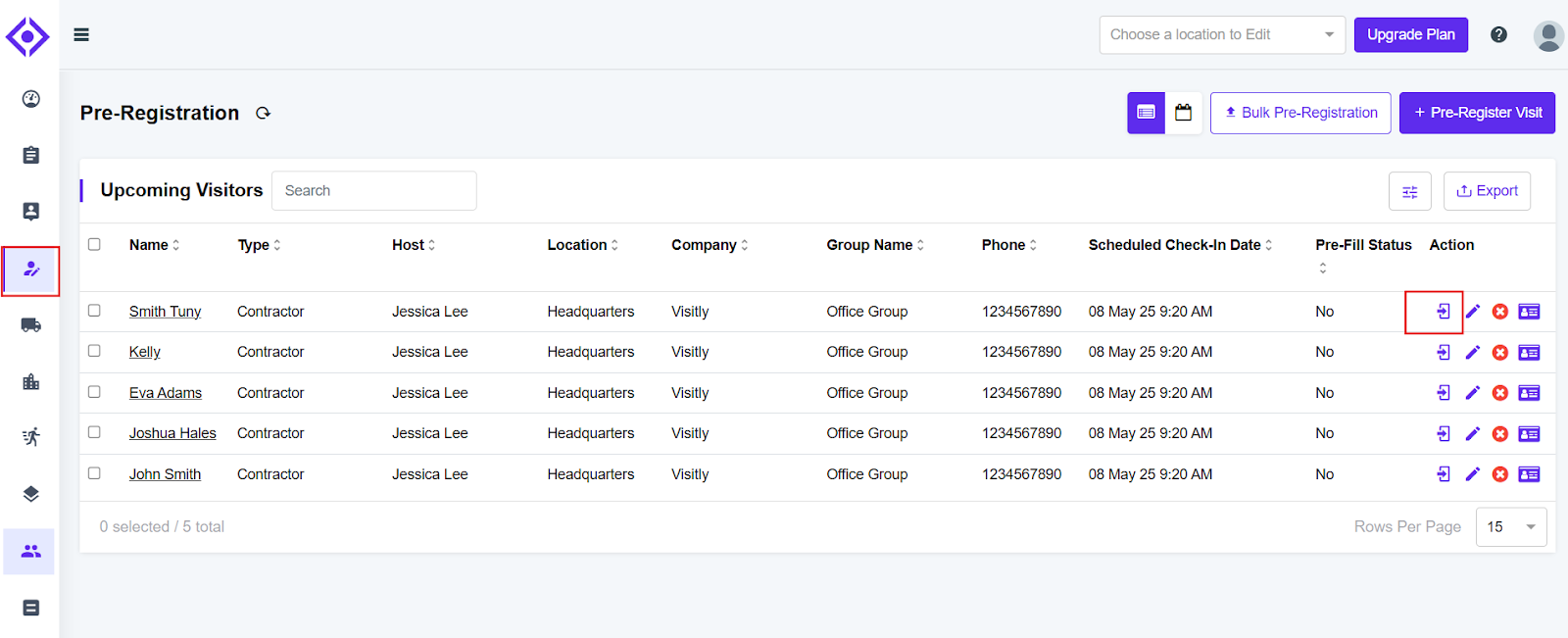Screen dimensions: 1568x638
Task: Click the Visitly logo icon
Action: click(27, 37)
